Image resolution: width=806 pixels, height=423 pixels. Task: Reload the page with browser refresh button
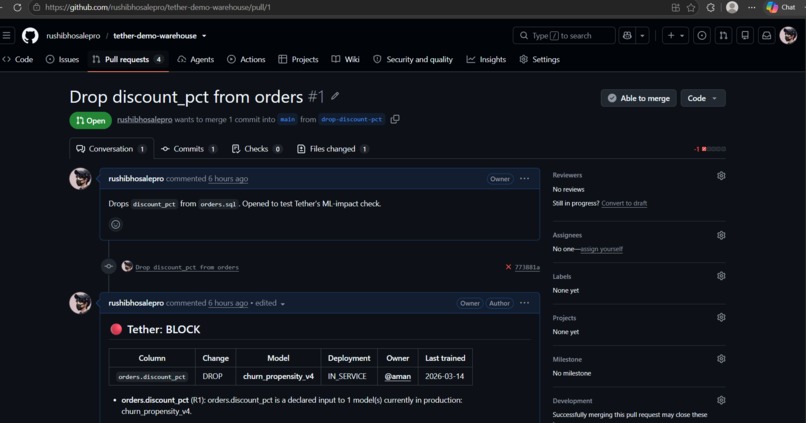(x=17, y=7)
